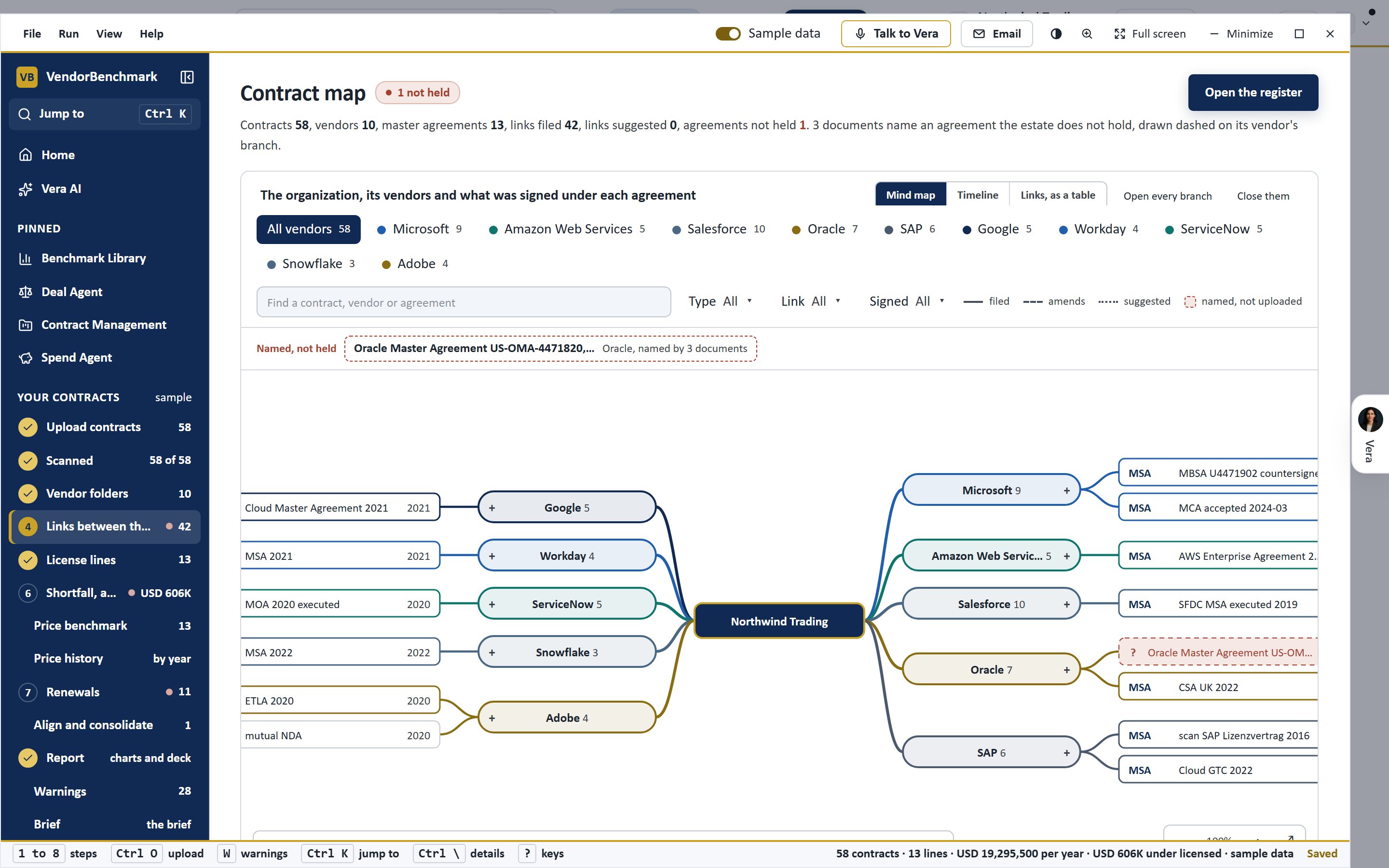Toggle the contrast theme icon
The width and height of the screenshot is (1389, 868).
[1056, 34]
